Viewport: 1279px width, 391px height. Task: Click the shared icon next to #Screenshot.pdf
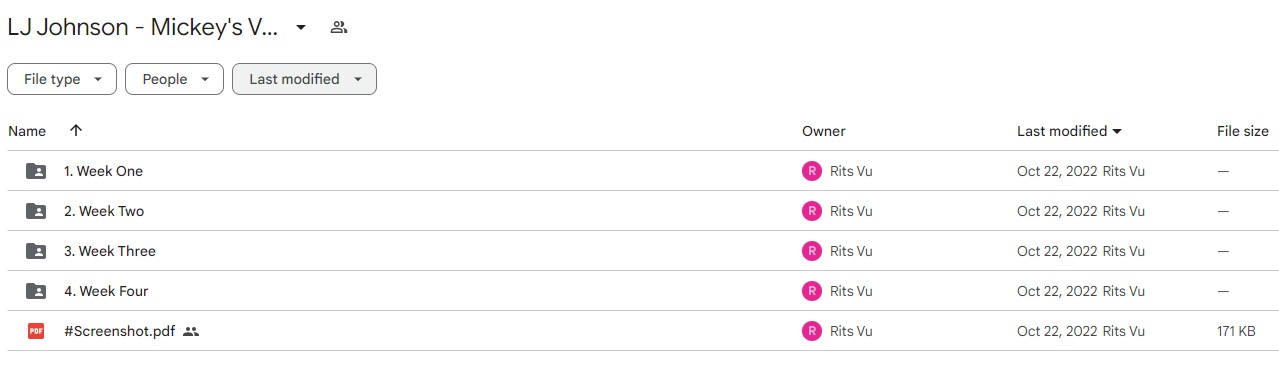click(x=191, y=331)
